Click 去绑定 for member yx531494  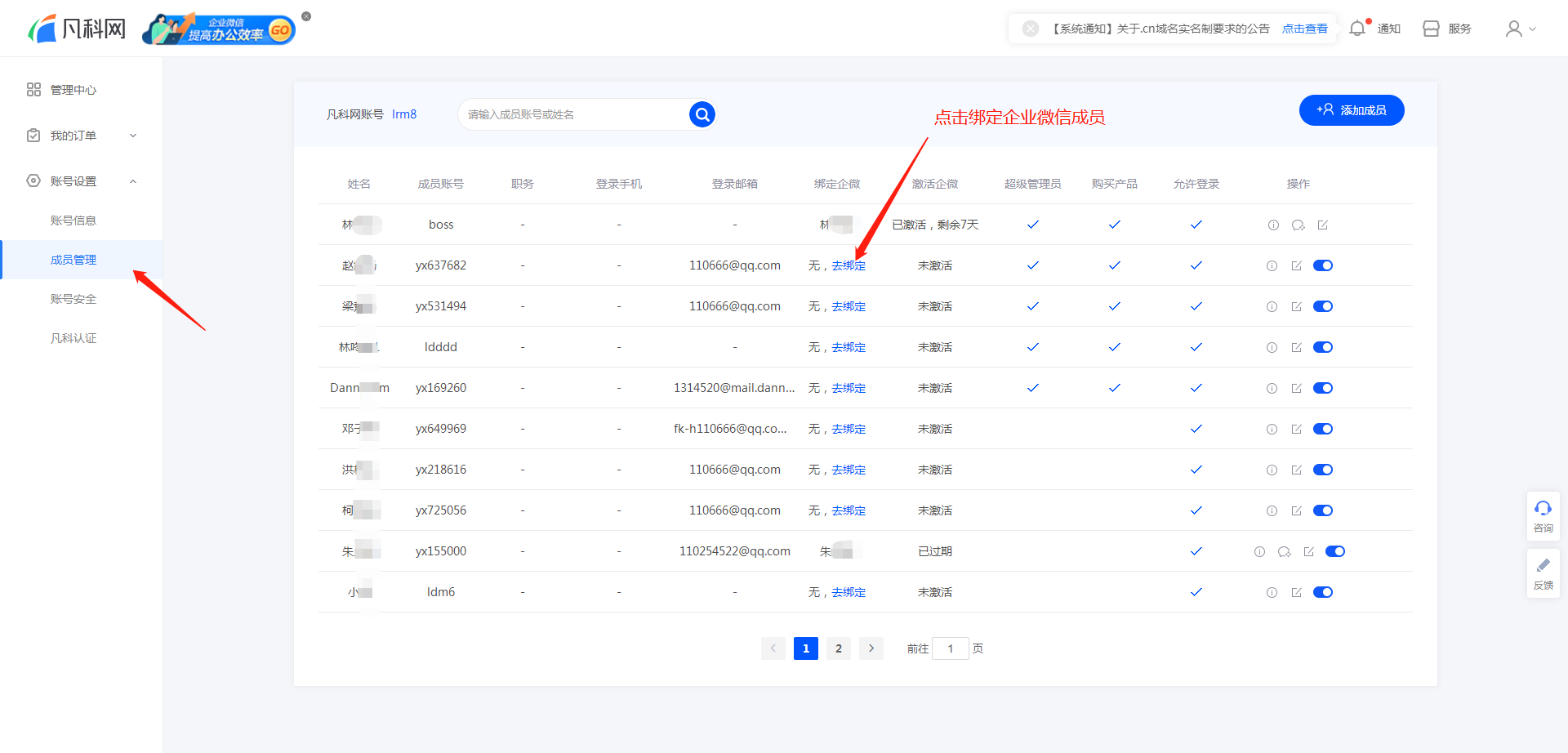tap(849, 306)
